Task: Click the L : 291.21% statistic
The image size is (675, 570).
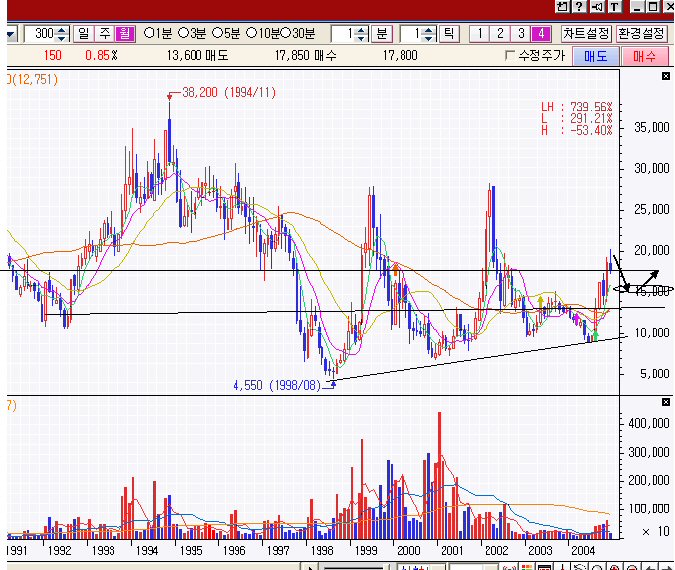Action: tap(577, 118)
